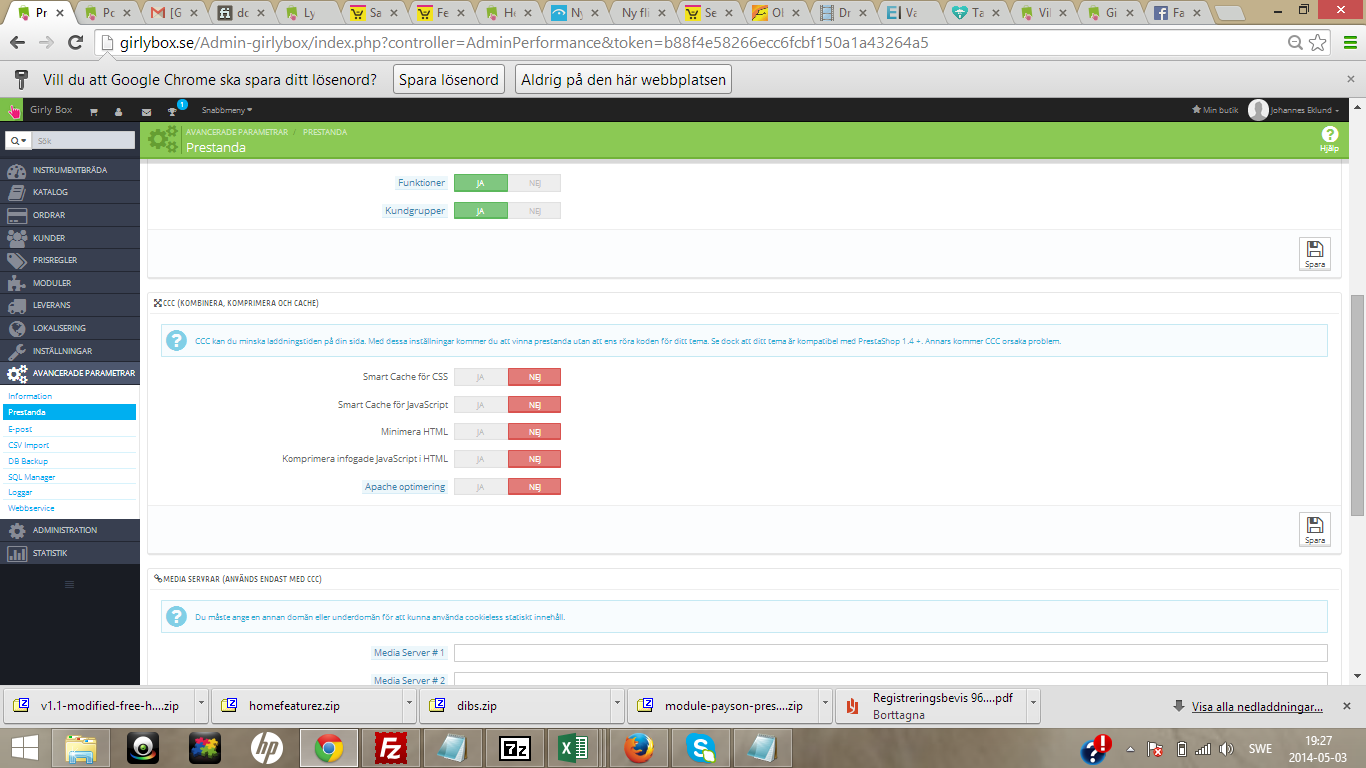The image size is (1366, 768).
Task: Open Firefox from the taskbar
Action: (638, 747)
